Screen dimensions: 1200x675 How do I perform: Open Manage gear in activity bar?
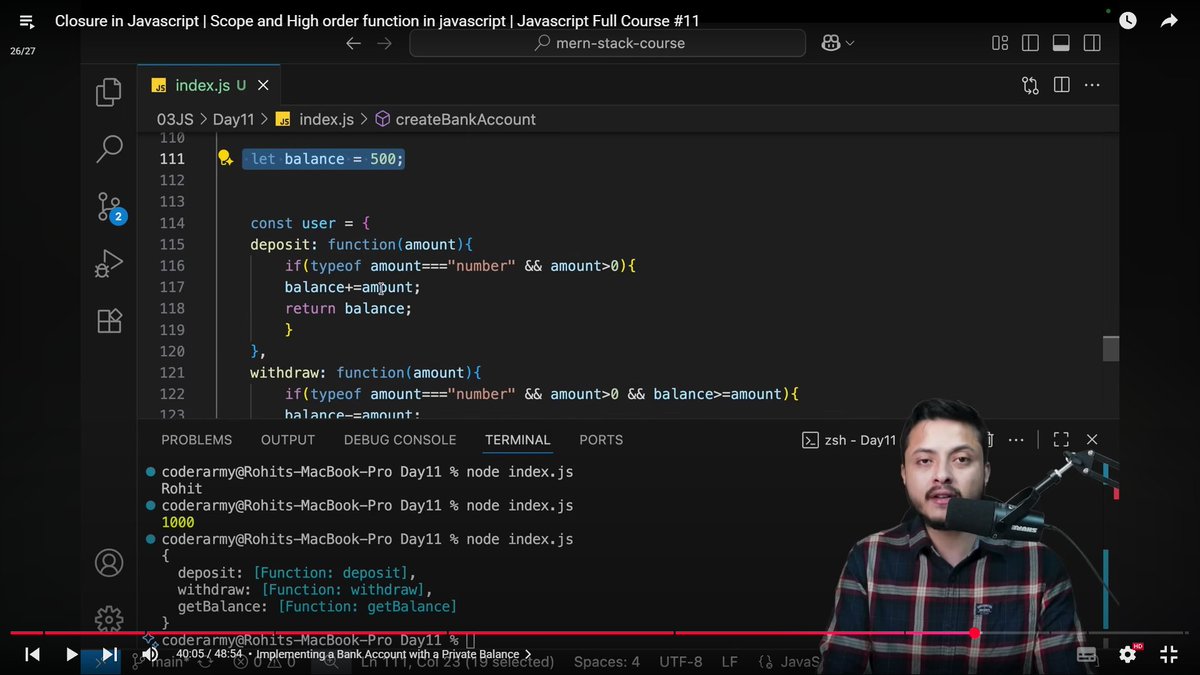click(109, 619)
